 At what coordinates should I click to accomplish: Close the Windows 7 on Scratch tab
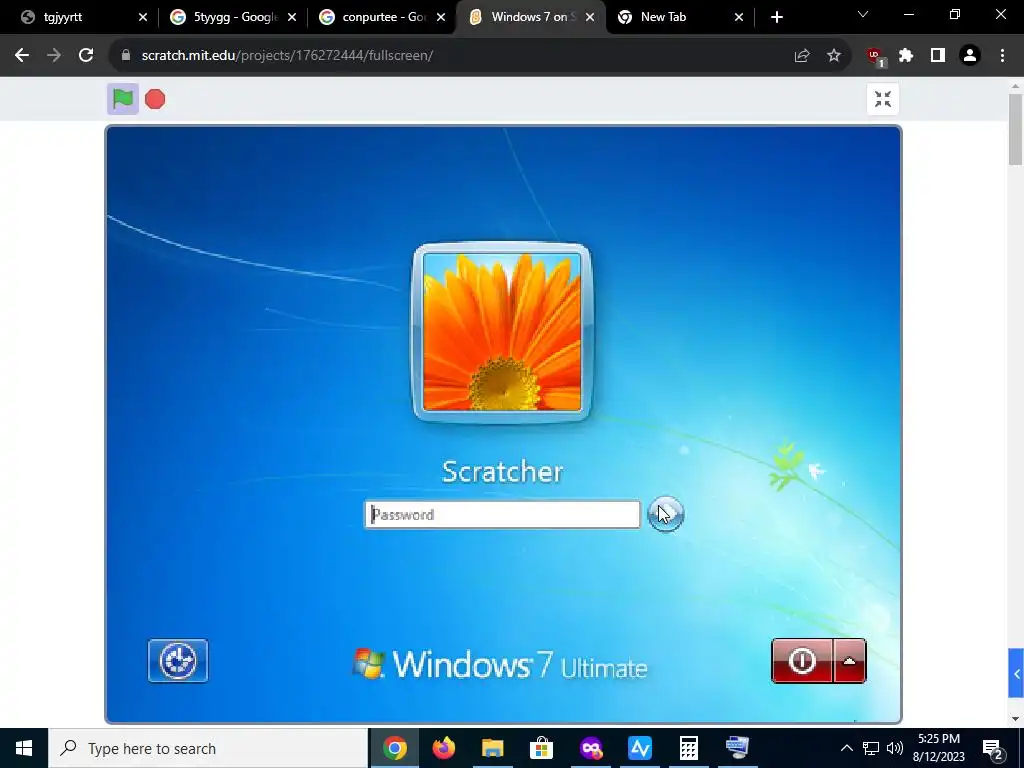click(x=590, y=17)
